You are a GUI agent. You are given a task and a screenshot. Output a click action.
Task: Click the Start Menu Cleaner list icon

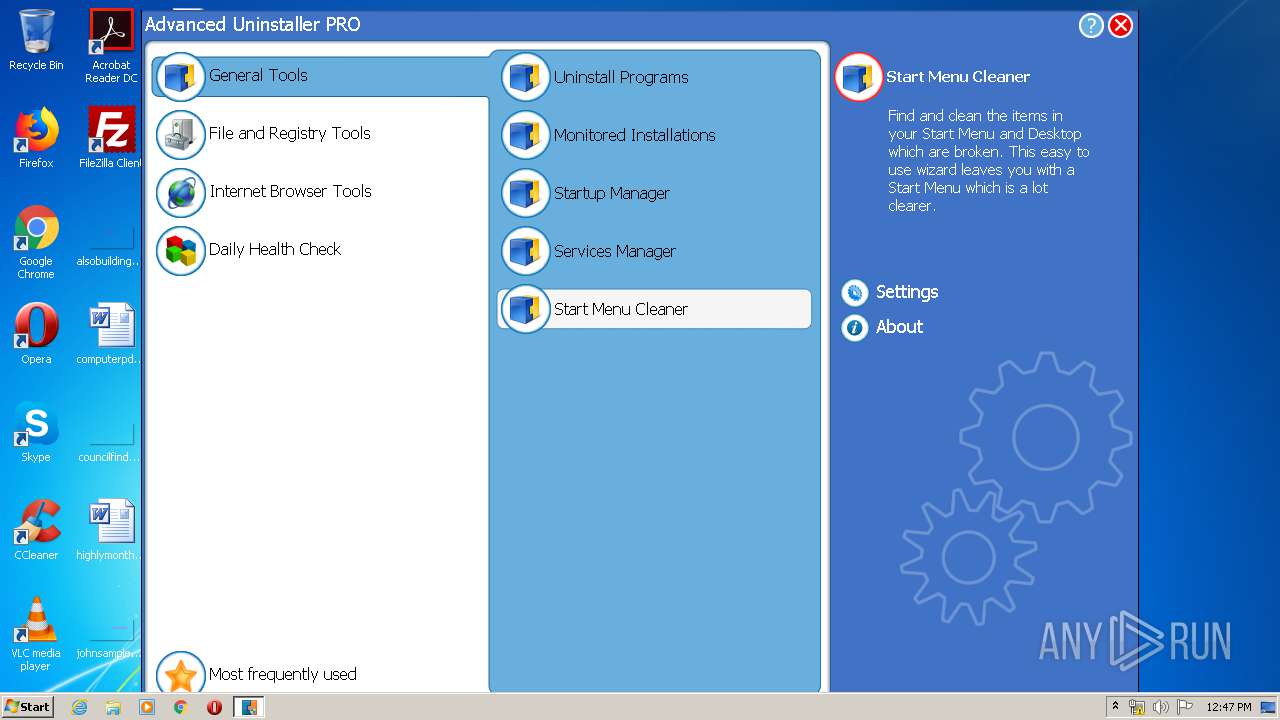tap(525, 309)
